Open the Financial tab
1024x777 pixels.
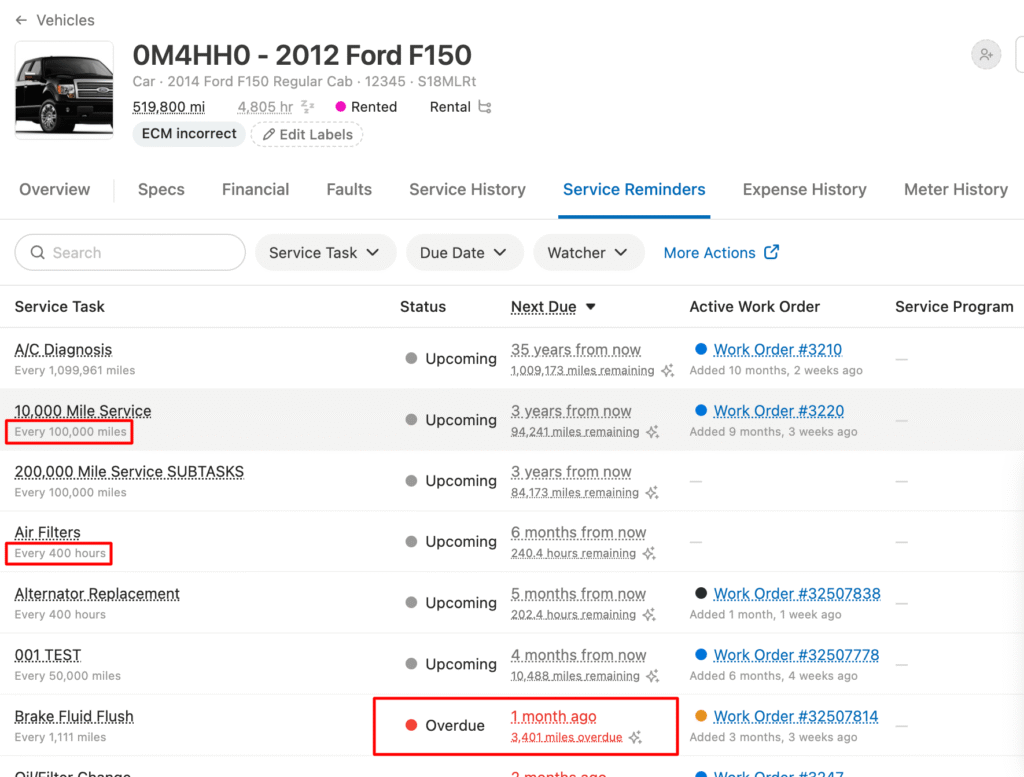(x=255, y=189)
